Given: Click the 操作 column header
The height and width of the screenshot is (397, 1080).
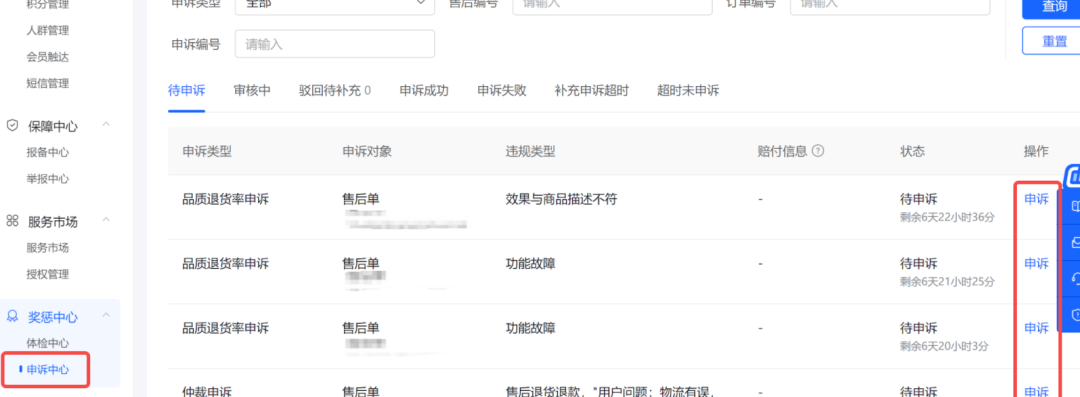Looking at the screenshot, I should point(1037,152).
